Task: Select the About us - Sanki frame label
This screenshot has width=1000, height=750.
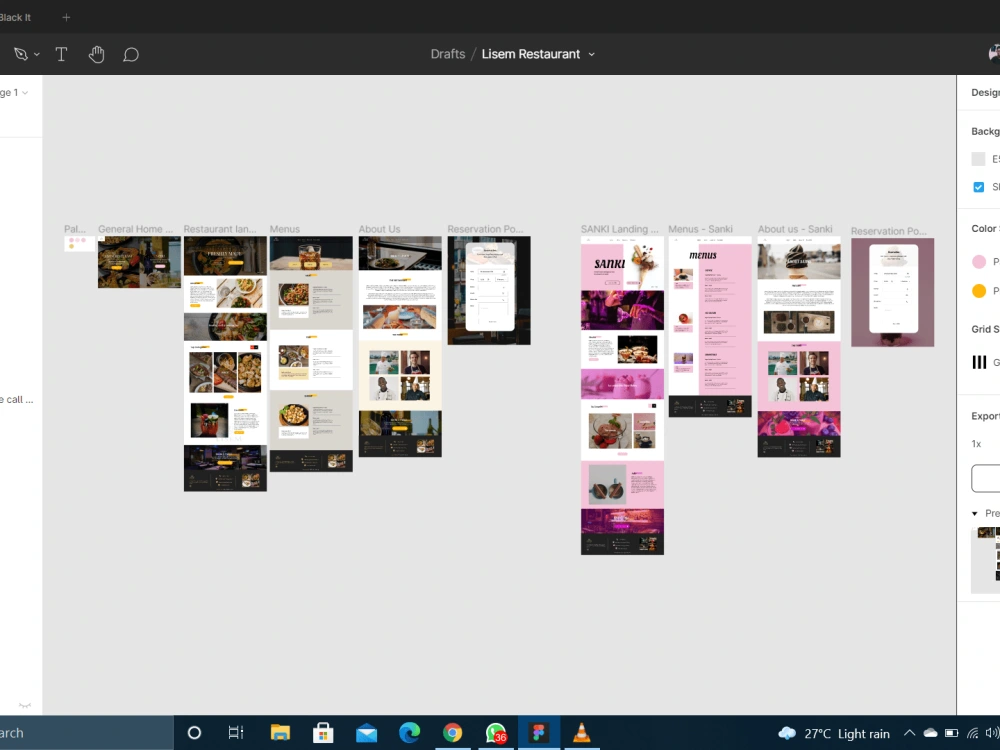Action: pos(795,229)
